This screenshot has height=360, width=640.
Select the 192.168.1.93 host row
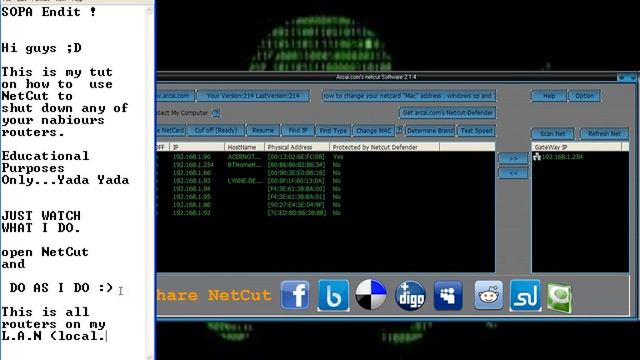click(x=326, y=181)
